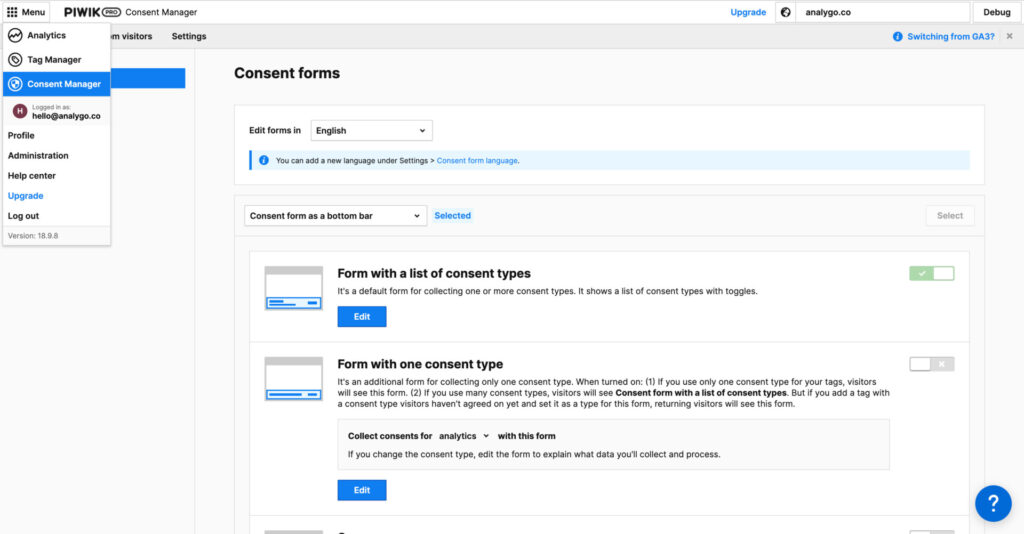This screenshot has height=534, width=1024.
Task: Click the Analytics chart icon
Action: coord(15,35)
